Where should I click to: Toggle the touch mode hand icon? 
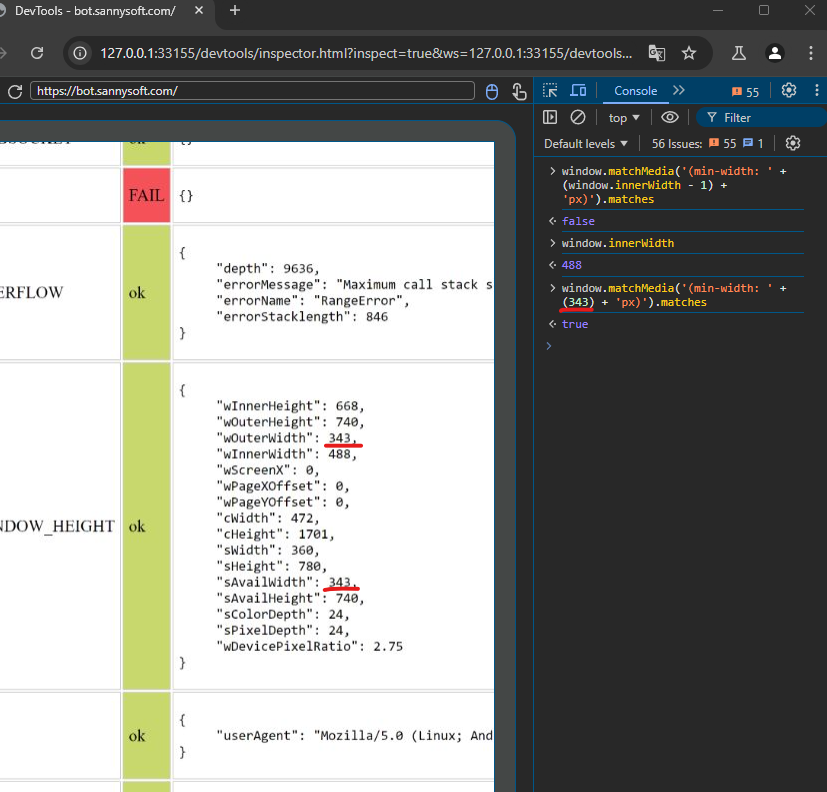point(519,91)
